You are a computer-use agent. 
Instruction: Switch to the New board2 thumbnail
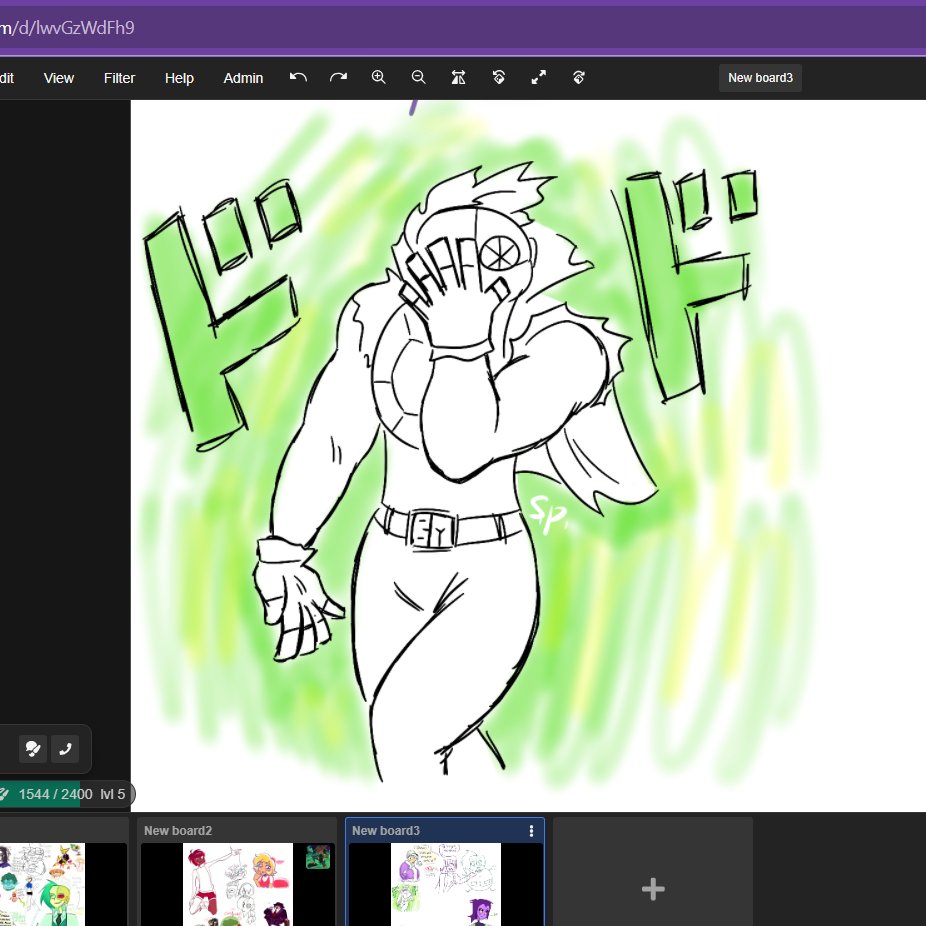(237, 884)
